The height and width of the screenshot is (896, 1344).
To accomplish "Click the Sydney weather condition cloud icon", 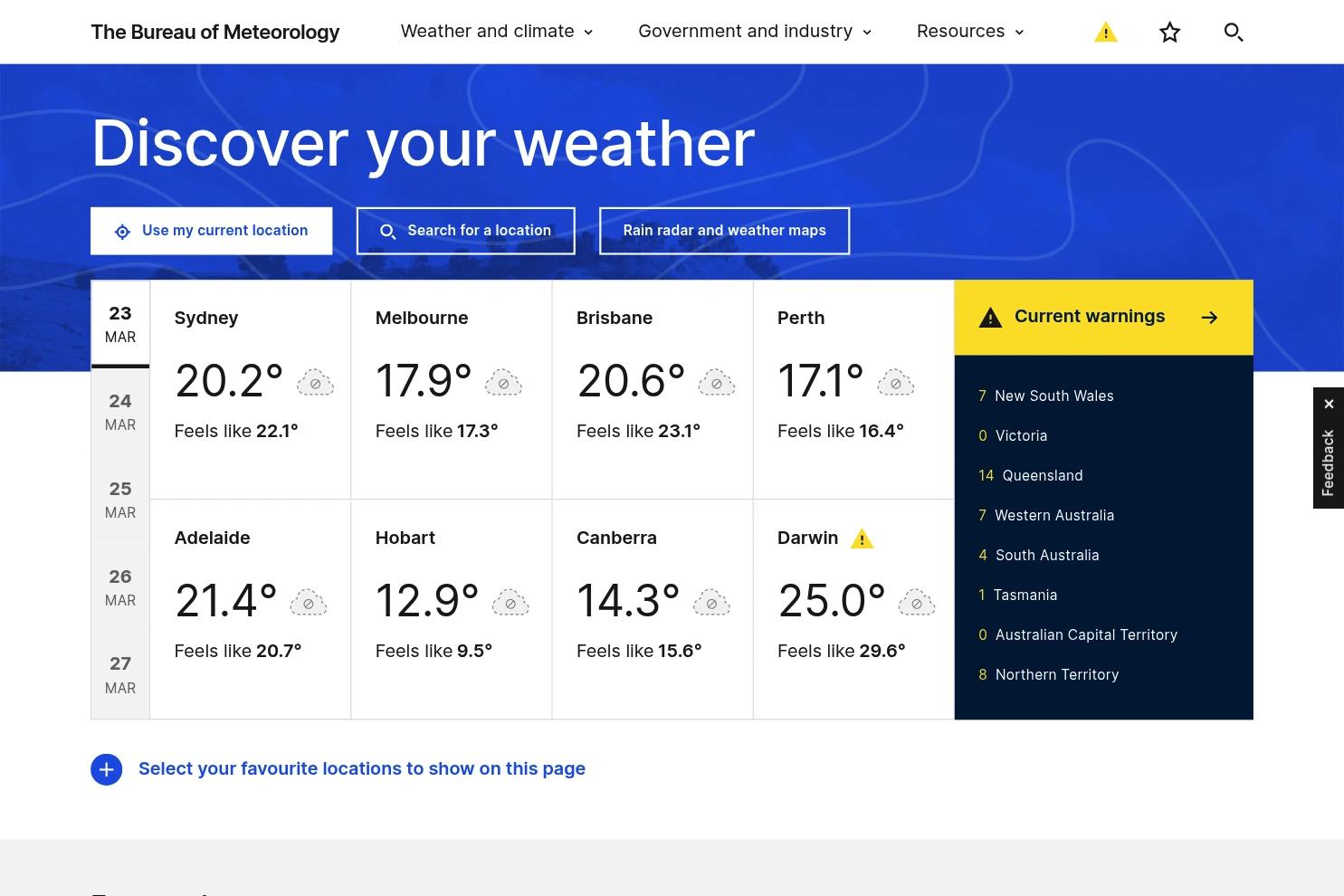I will pyautogui.click(x=316, y=383).
